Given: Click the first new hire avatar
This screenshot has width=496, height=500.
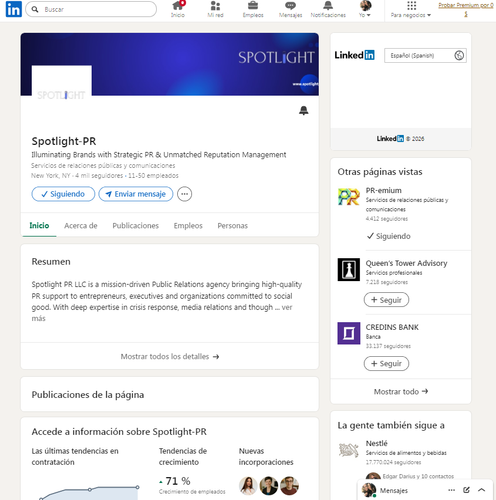Looking at the screenshot, I should coord(248,486).
